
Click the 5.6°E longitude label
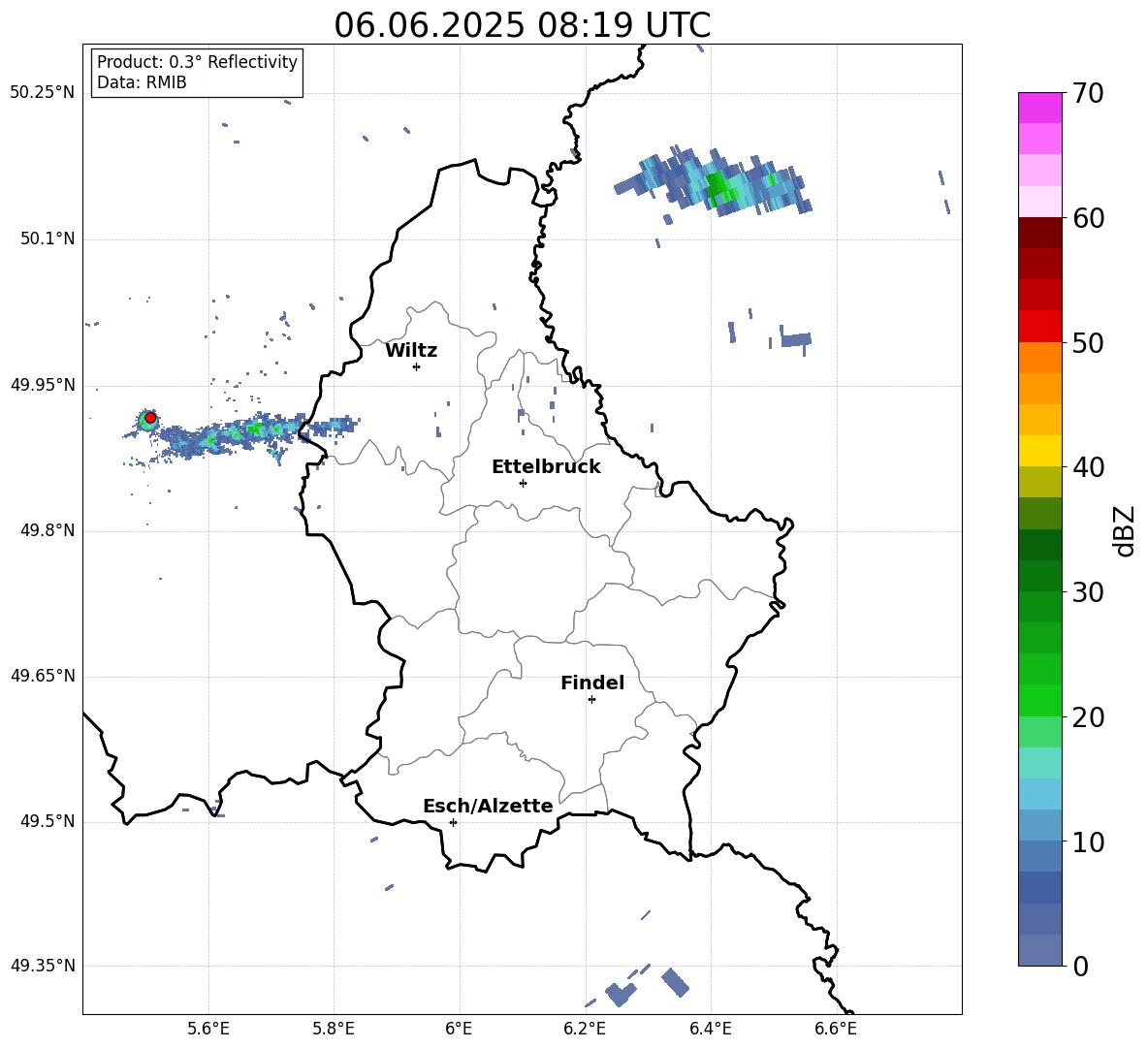coord(207,1029)
